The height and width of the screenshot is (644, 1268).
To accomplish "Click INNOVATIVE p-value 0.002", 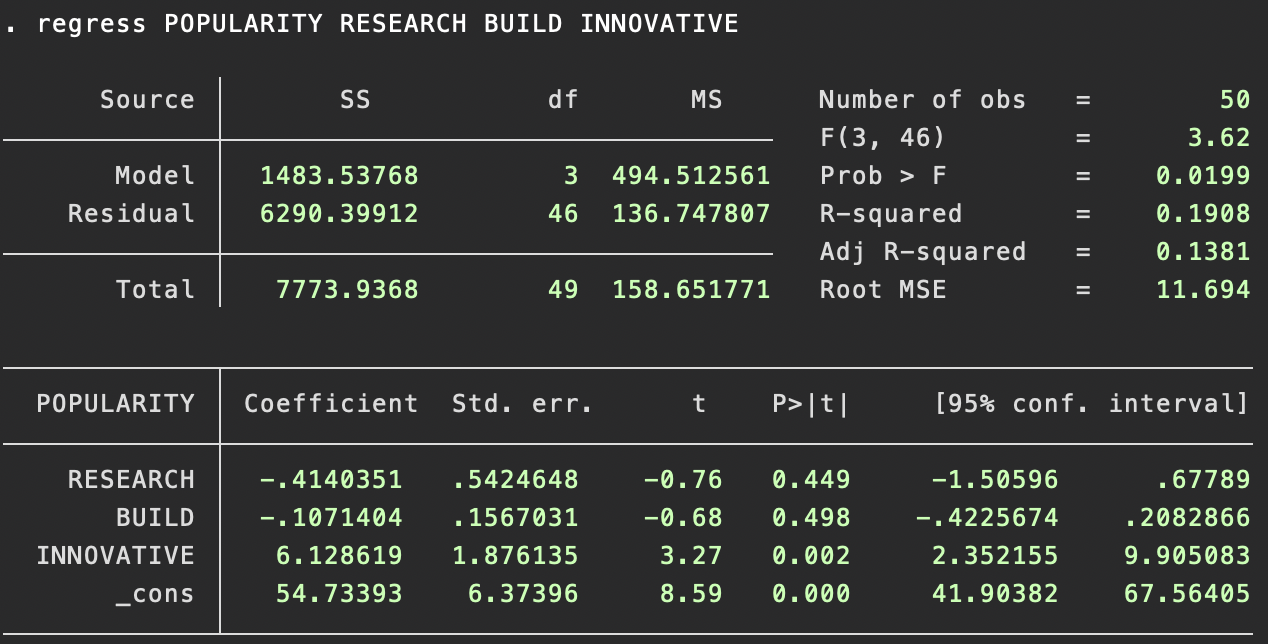I will 811,556.
